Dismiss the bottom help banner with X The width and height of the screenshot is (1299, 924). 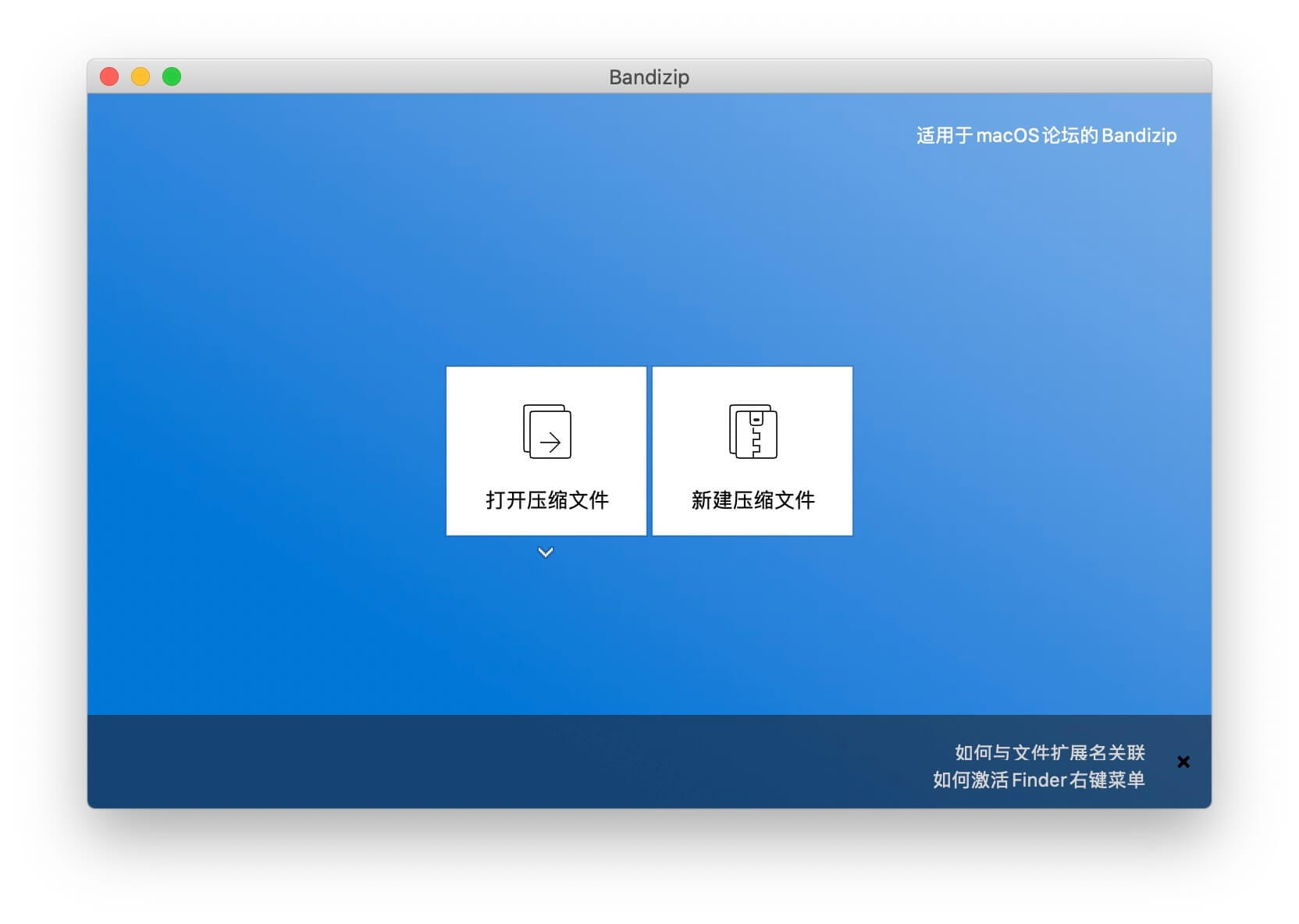coord(1183,762)
